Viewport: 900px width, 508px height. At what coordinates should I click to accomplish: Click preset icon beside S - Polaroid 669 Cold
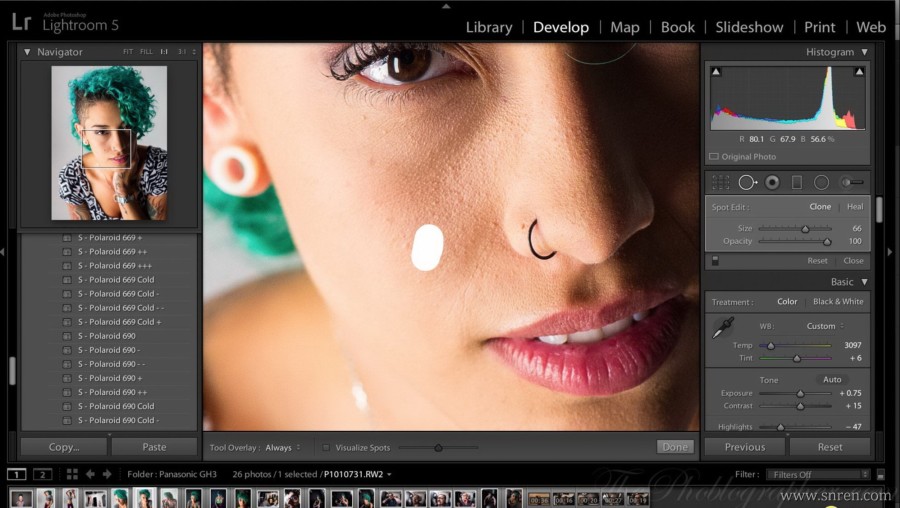point(67,280)
